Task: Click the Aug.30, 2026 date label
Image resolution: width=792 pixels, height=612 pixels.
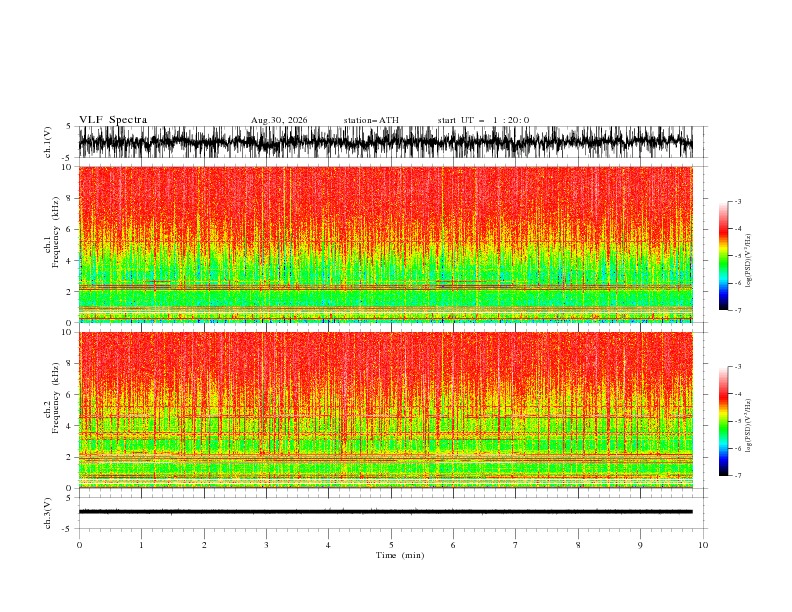Action: [279, 120]
